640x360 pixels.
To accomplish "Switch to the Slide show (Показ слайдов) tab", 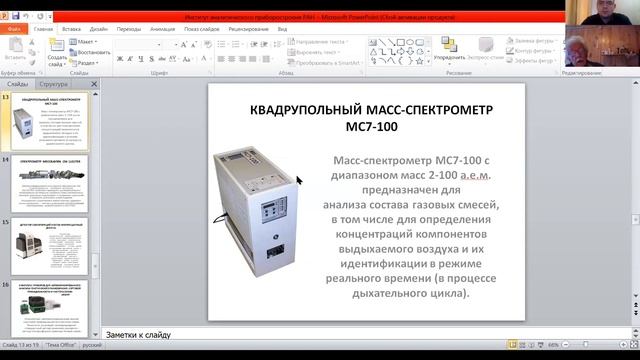I will (x=202, y=29).
